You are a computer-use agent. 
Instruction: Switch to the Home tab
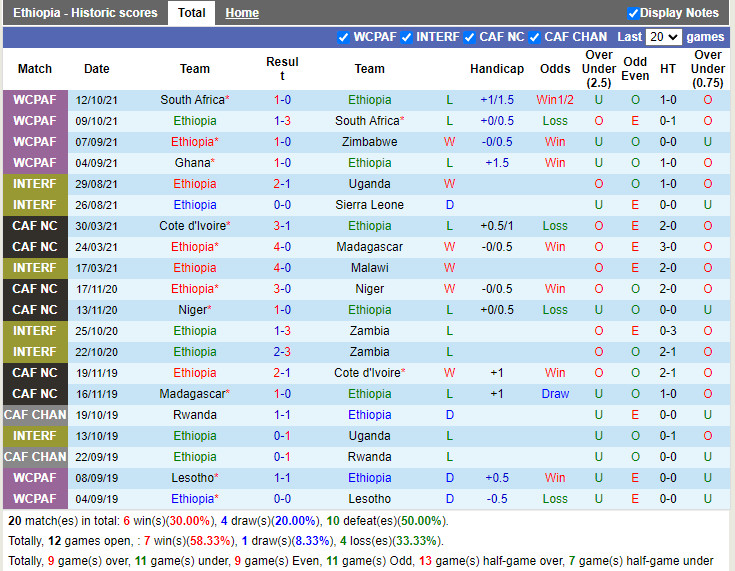tap(241, 13)
